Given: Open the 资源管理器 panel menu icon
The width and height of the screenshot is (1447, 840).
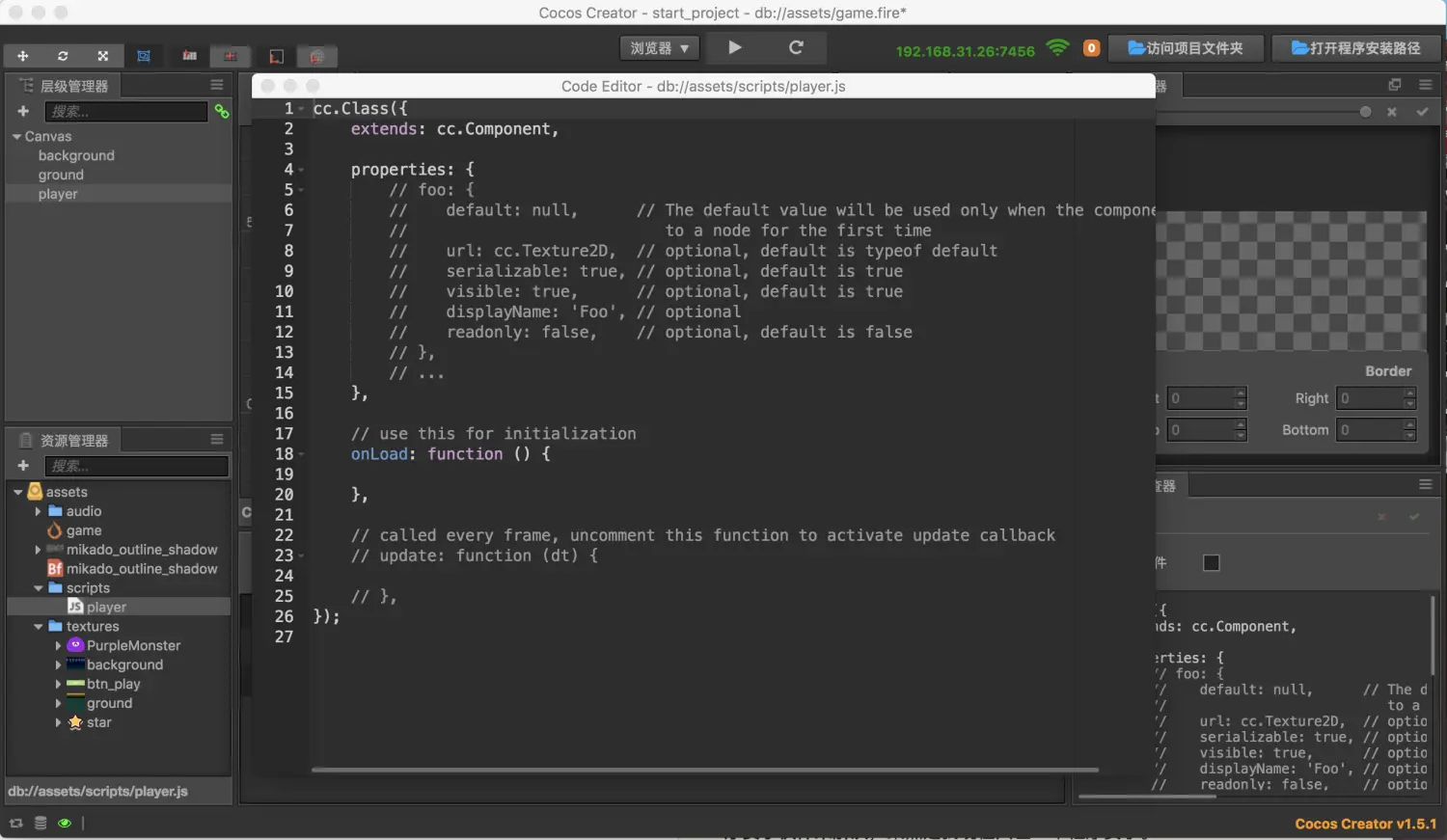Looking at the screenshot, I should (x=217, y=440).
